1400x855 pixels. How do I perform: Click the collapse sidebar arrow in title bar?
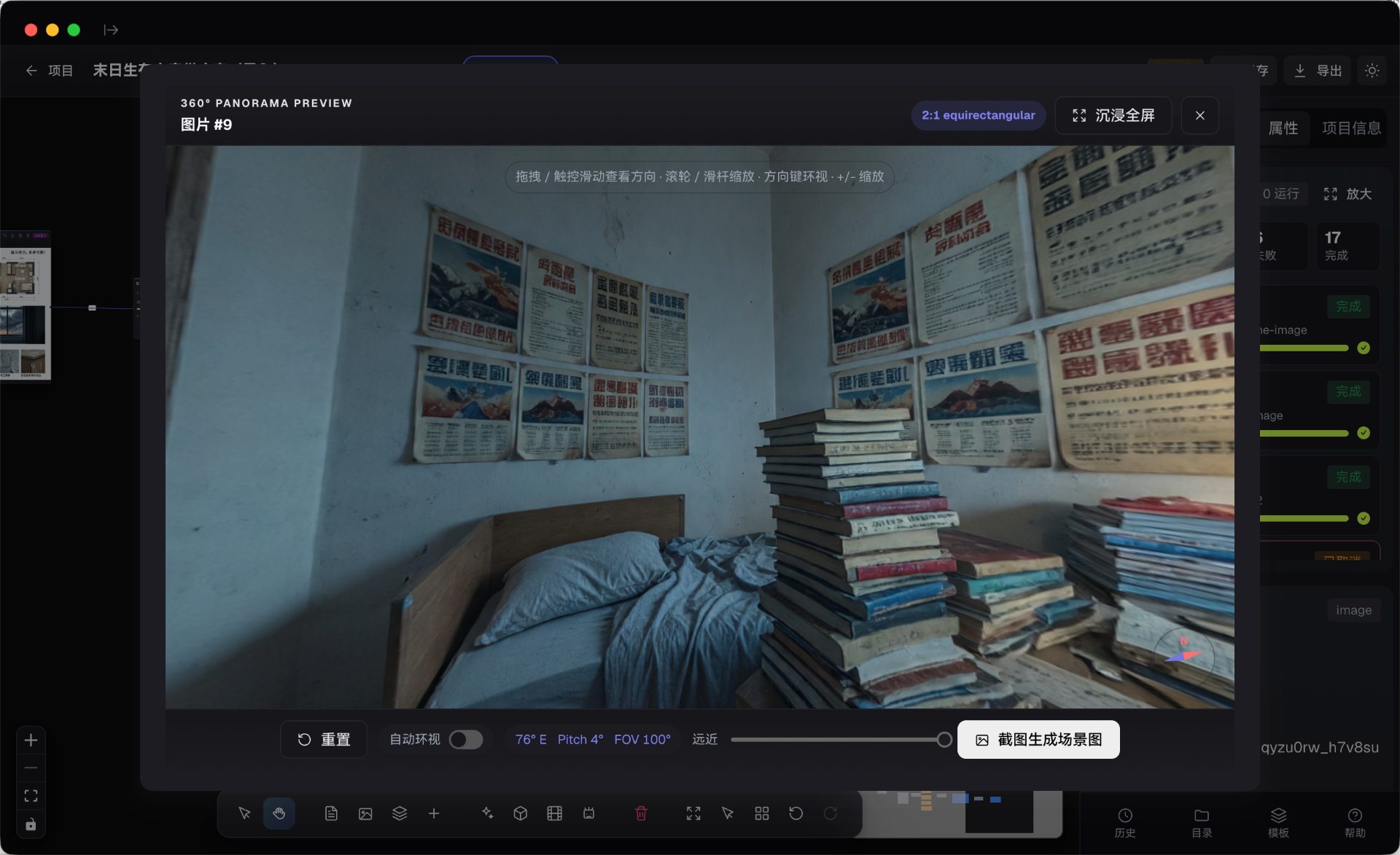(x=111, y=30)
